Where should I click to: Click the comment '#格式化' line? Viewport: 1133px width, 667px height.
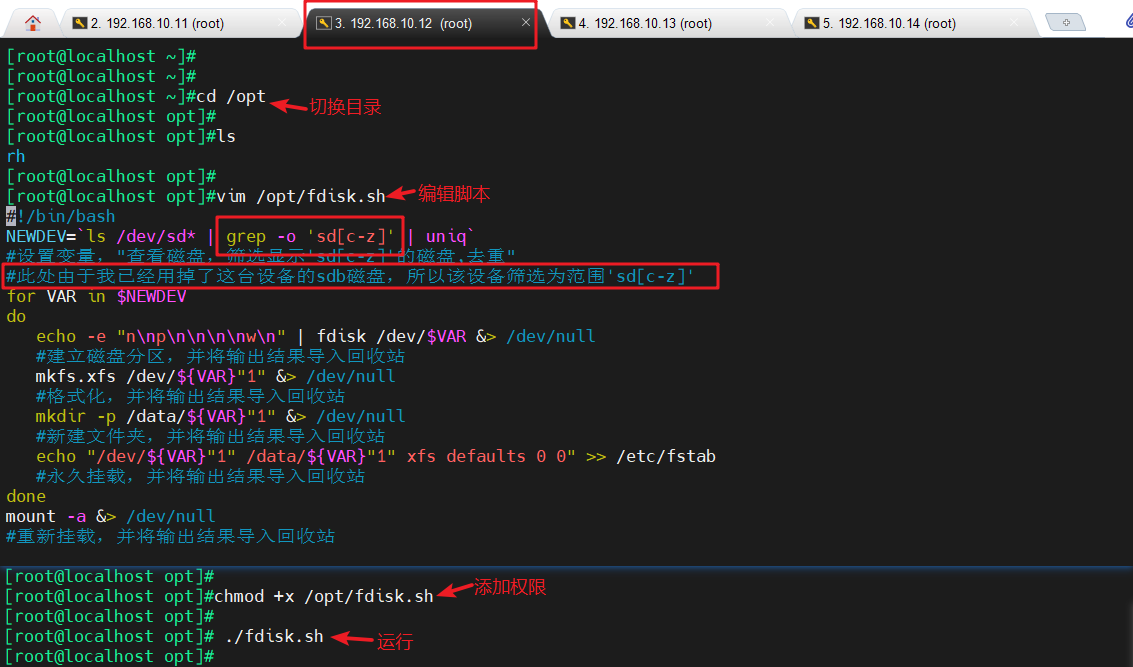[x=190, y=396]
